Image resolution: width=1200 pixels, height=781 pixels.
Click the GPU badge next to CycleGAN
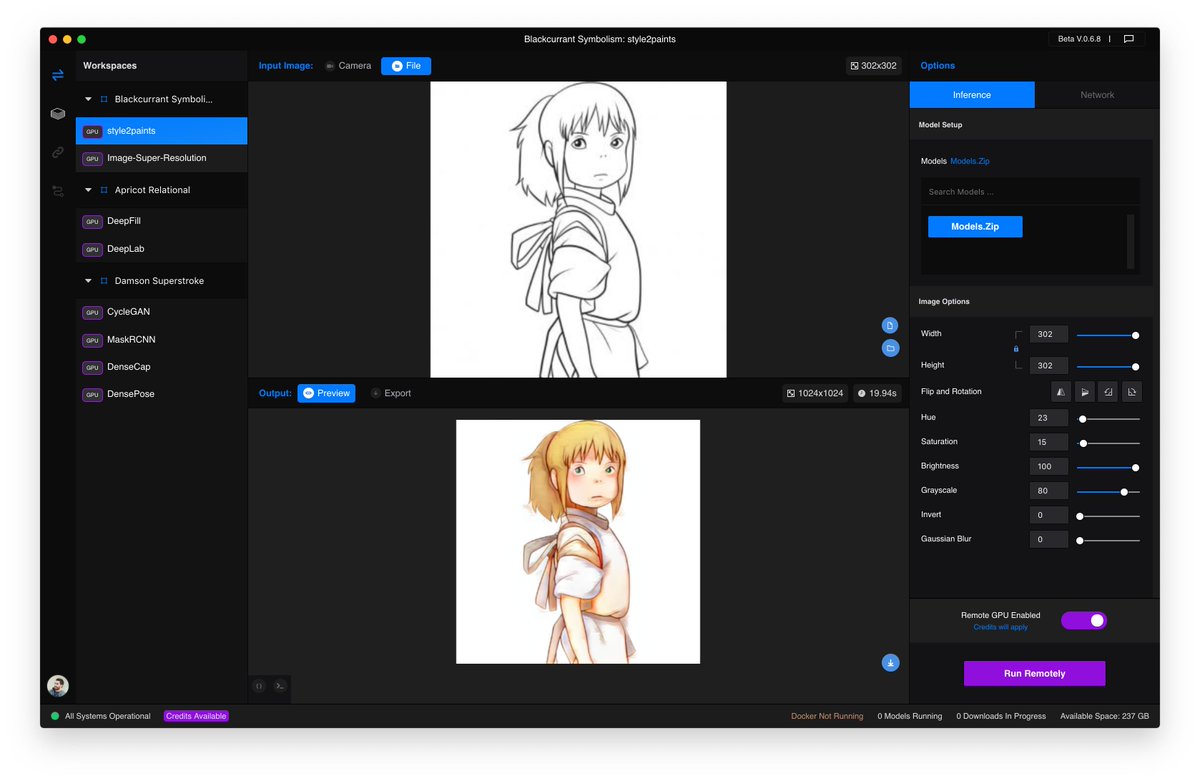pyautogui.click(x=93, y=313)
